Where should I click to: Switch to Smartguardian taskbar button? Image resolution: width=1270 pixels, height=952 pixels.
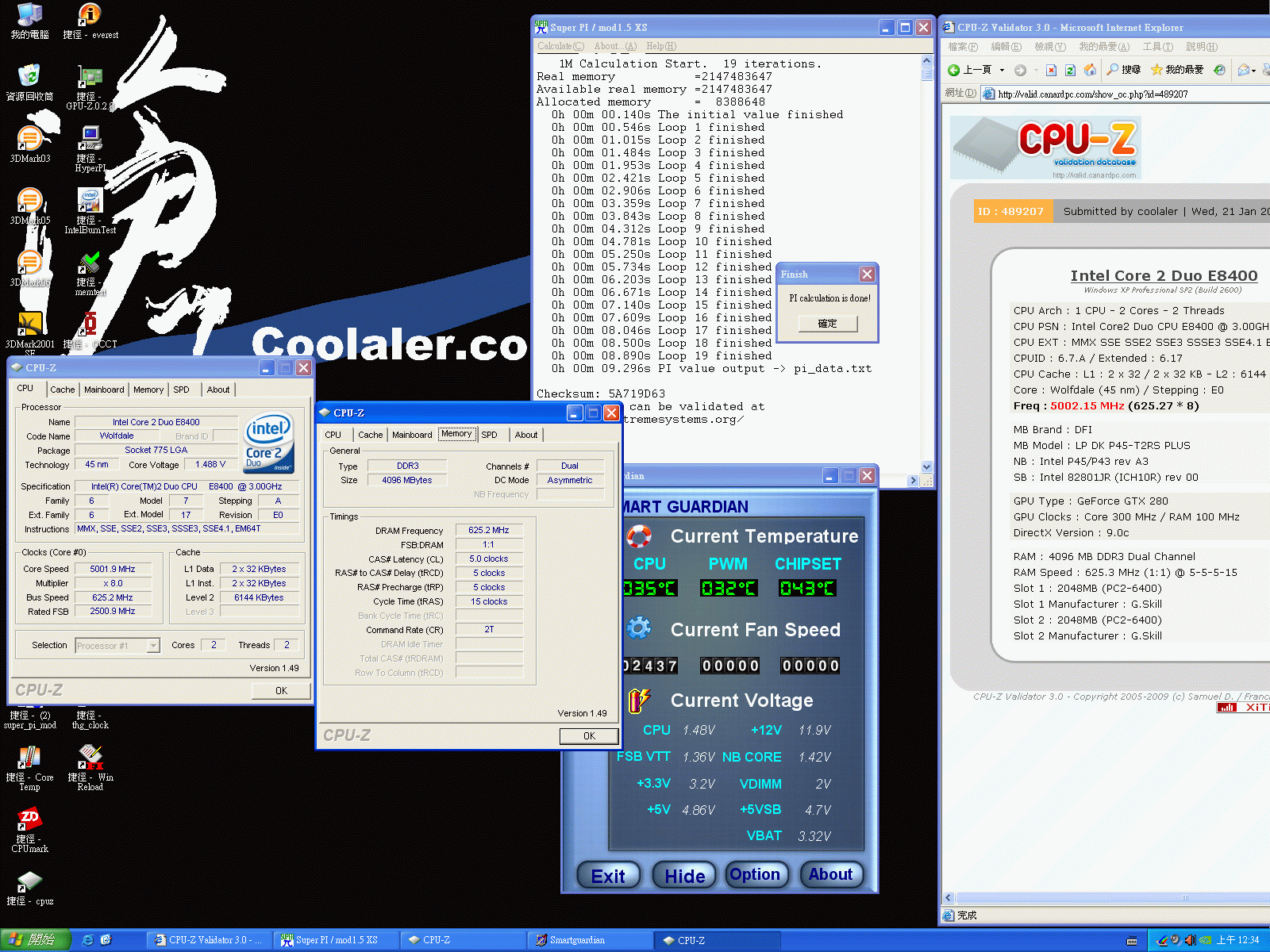coord(589,940)
